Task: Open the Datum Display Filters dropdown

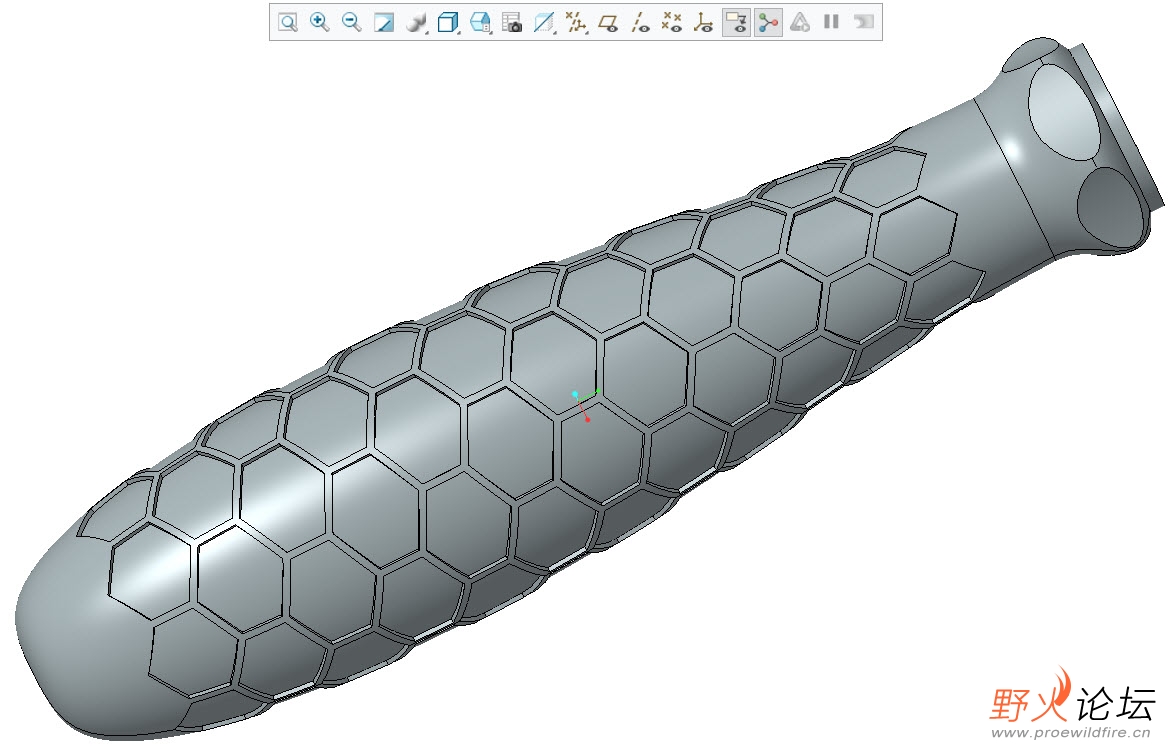Action: [576, 22]
